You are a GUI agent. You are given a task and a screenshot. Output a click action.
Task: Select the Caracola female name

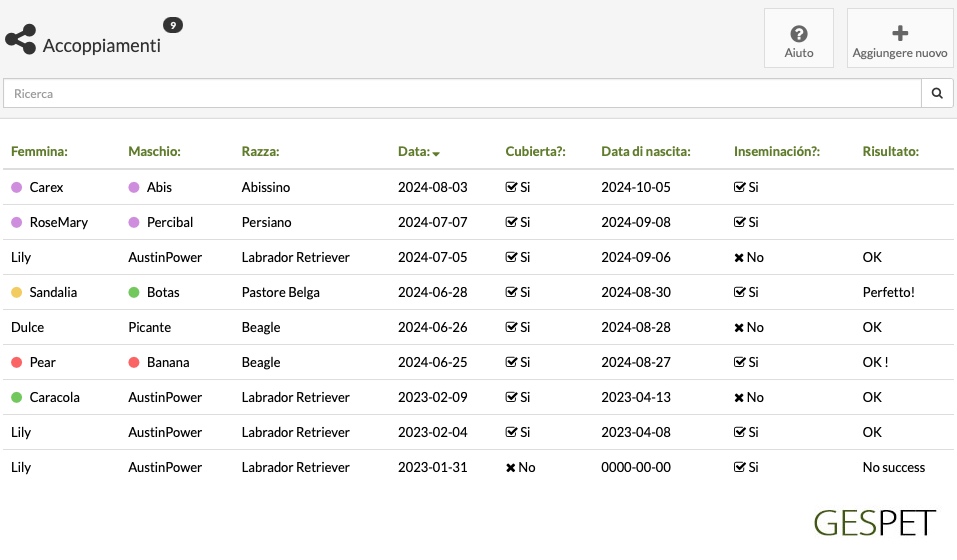point(54,397)
